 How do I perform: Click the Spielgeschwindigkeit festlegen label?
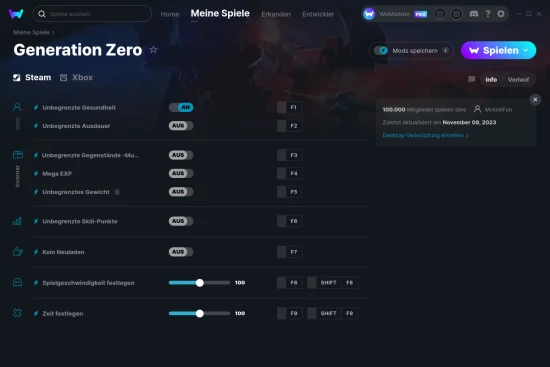[x=88, y=283]
